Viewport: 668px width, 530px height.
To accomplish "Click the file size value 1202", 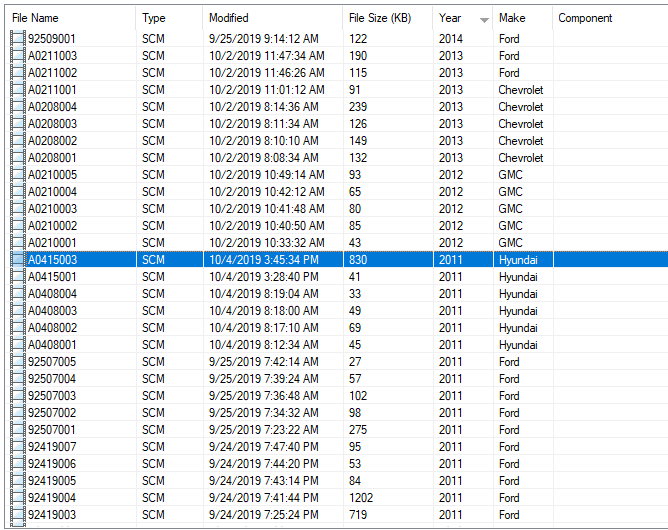I will (x=361, y=498).
